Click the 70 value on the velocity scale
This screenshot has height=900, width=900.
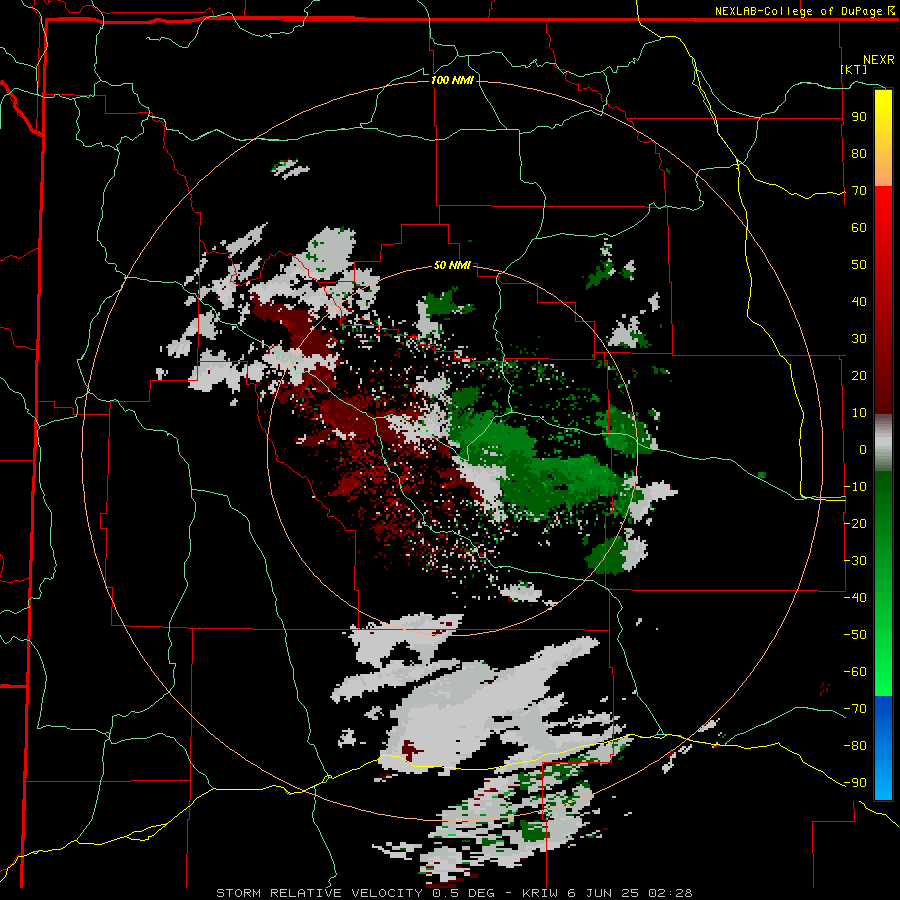859,191
